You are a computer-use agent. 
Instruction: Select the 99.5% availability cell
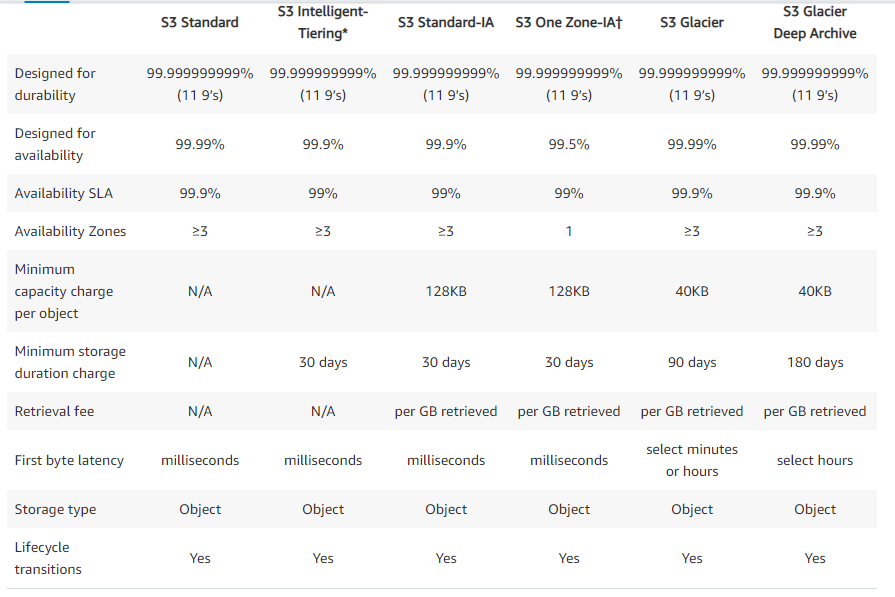(x=569, y=144)
